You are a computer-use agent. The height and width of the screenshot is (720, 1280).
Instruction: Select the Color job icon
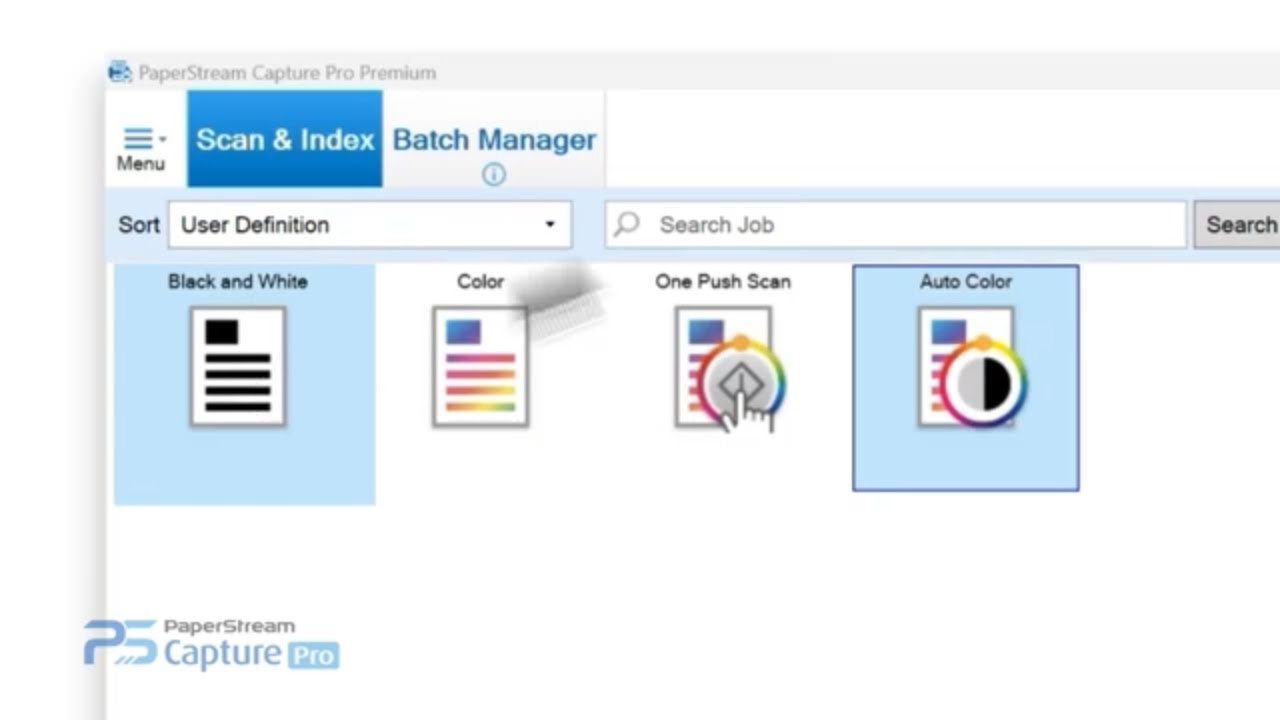tap(480, 367)
